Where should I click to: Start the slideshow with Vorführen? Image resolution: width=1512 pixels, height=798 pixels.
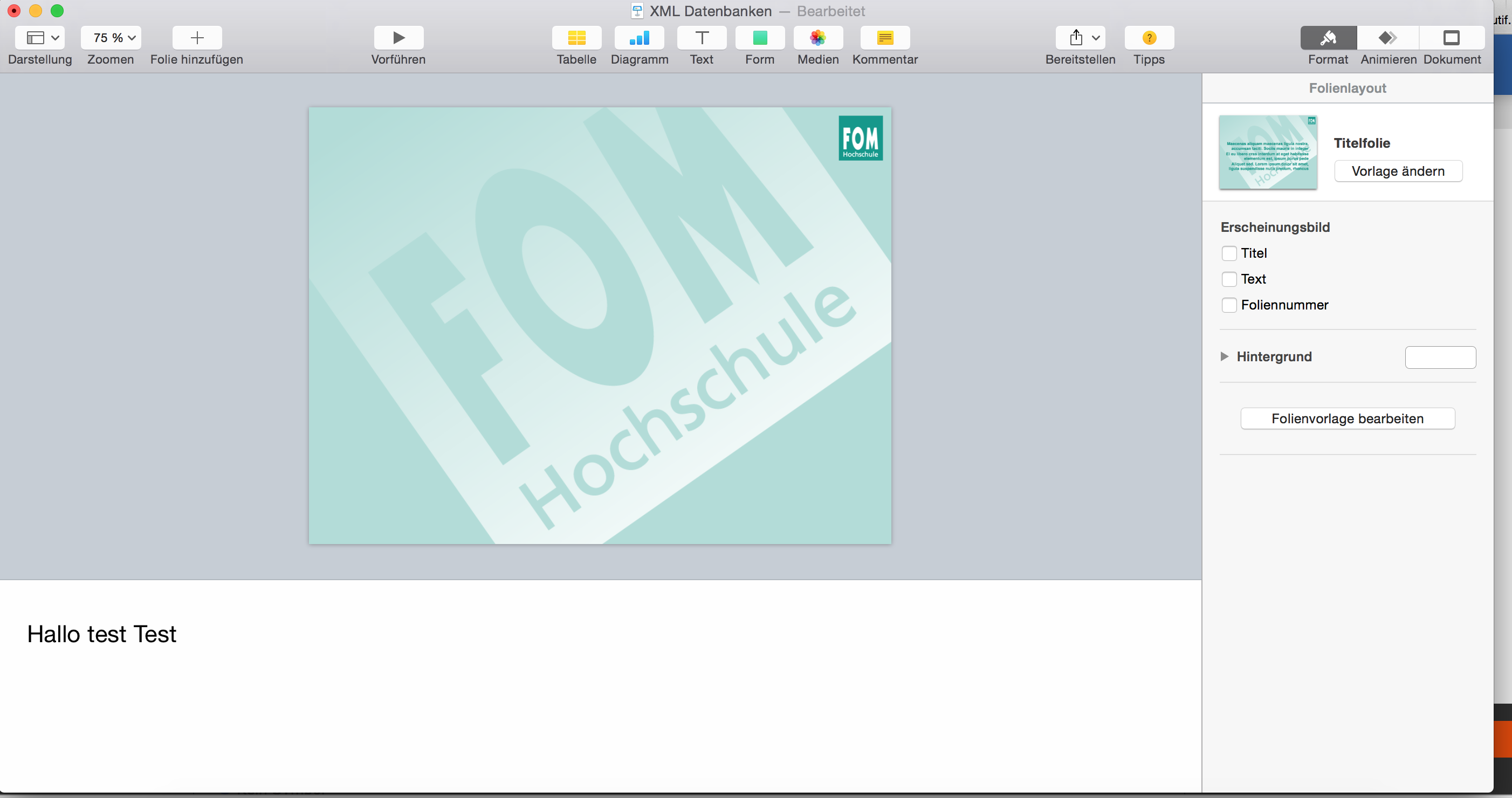(398, 38)
